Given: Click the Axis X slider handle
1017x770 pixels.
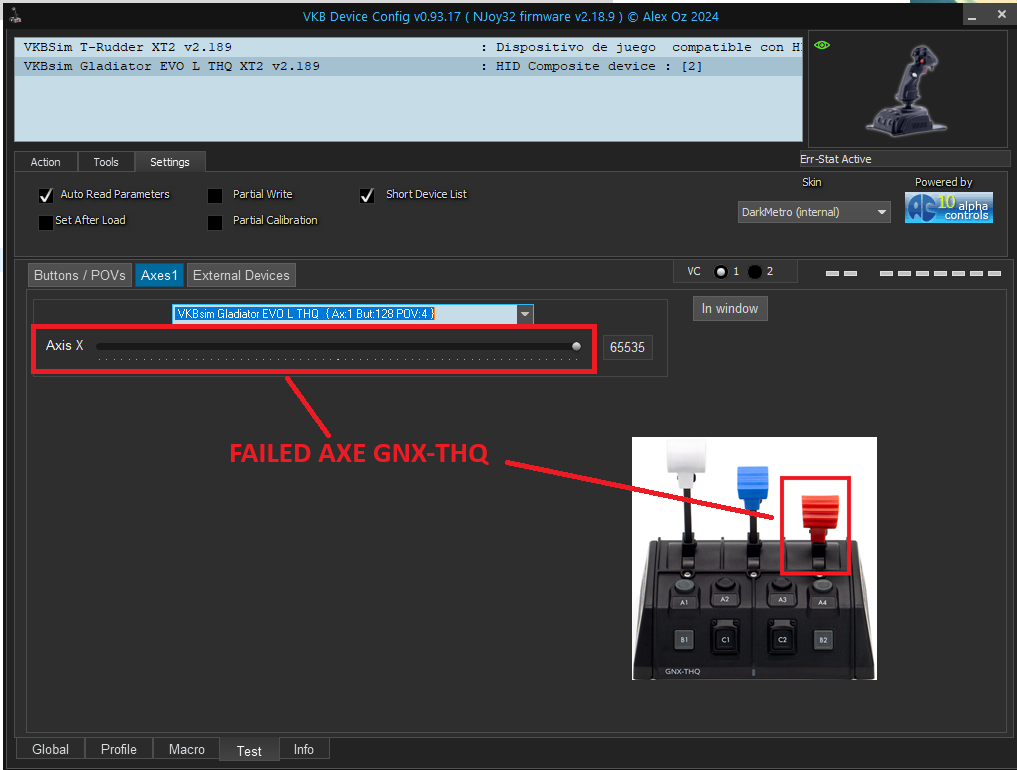Looking at the screenshot, I should (x=576, y=346).
